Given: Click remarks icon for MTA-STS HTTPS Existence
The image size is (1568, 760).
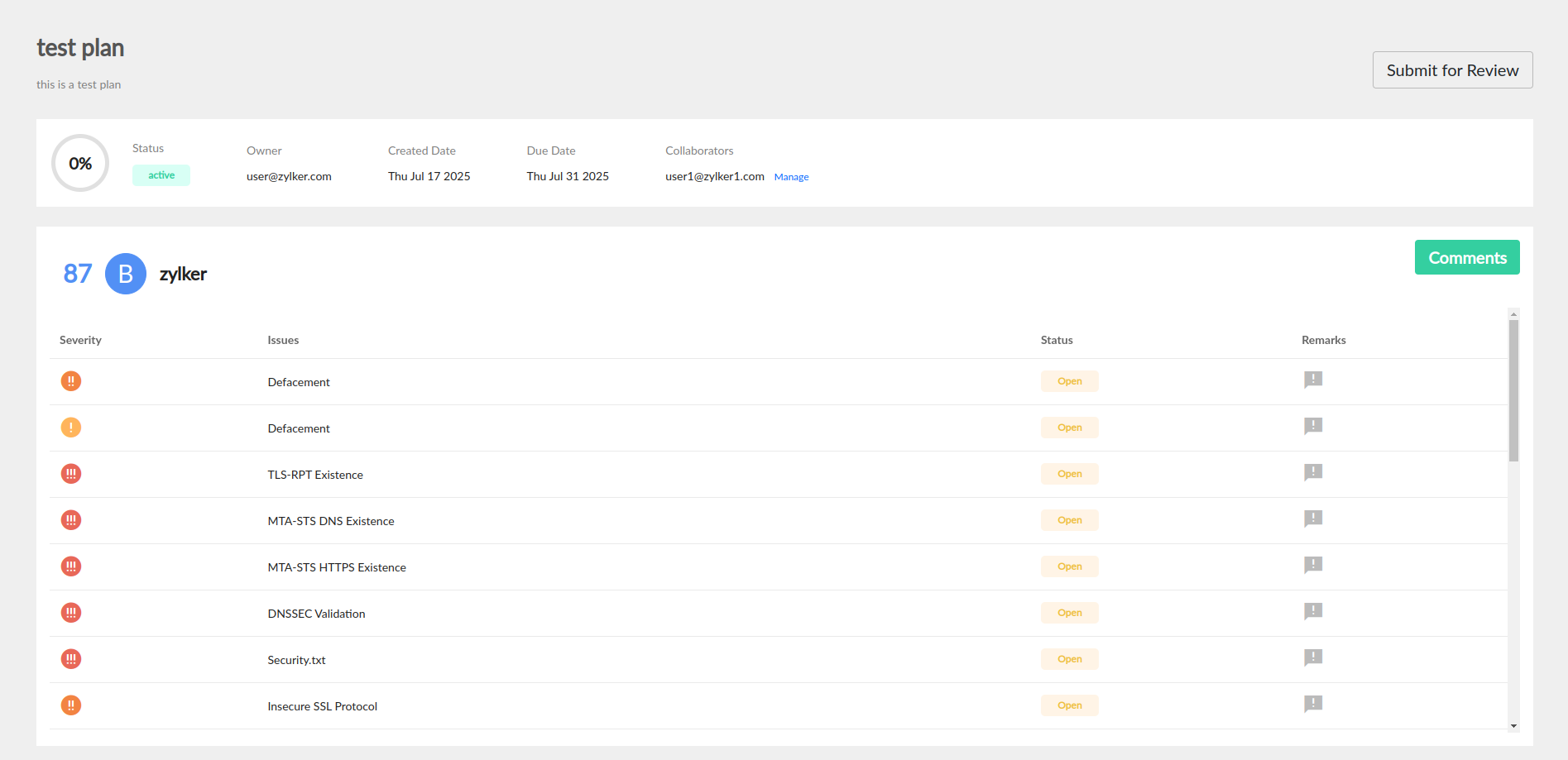Looking at the screenshot, I should 1312,565.
